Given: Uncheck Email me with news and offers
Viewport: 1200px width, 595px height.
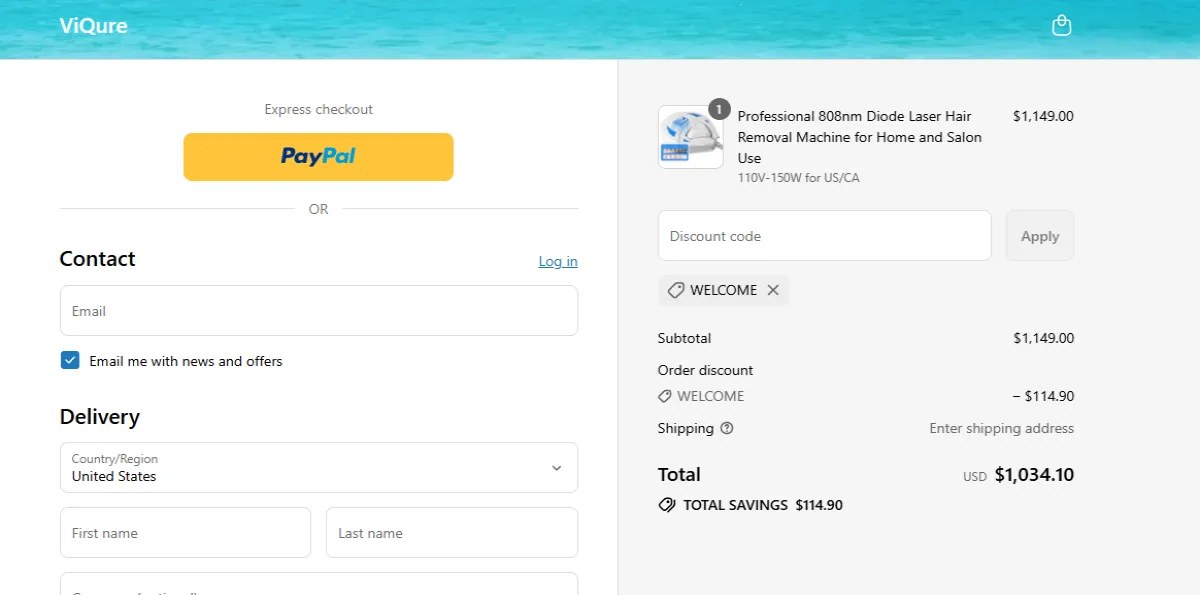Looking at the screenshot, I should pos(70,359).
